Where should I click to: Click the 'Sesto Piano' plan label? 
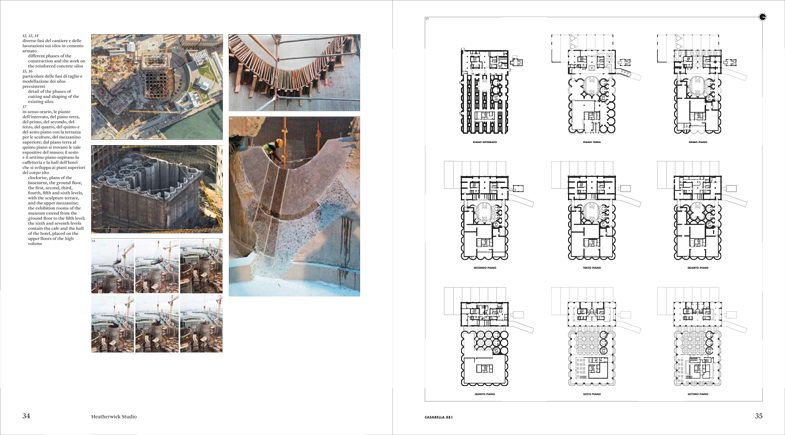pos(592,394)
